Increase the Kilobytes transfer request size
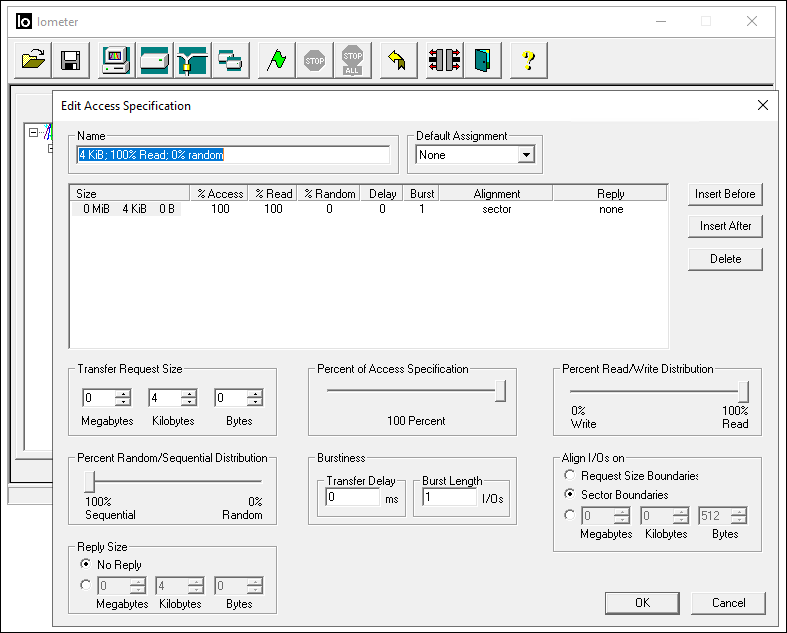Screen dimensions: 787x633 point(189,393)
